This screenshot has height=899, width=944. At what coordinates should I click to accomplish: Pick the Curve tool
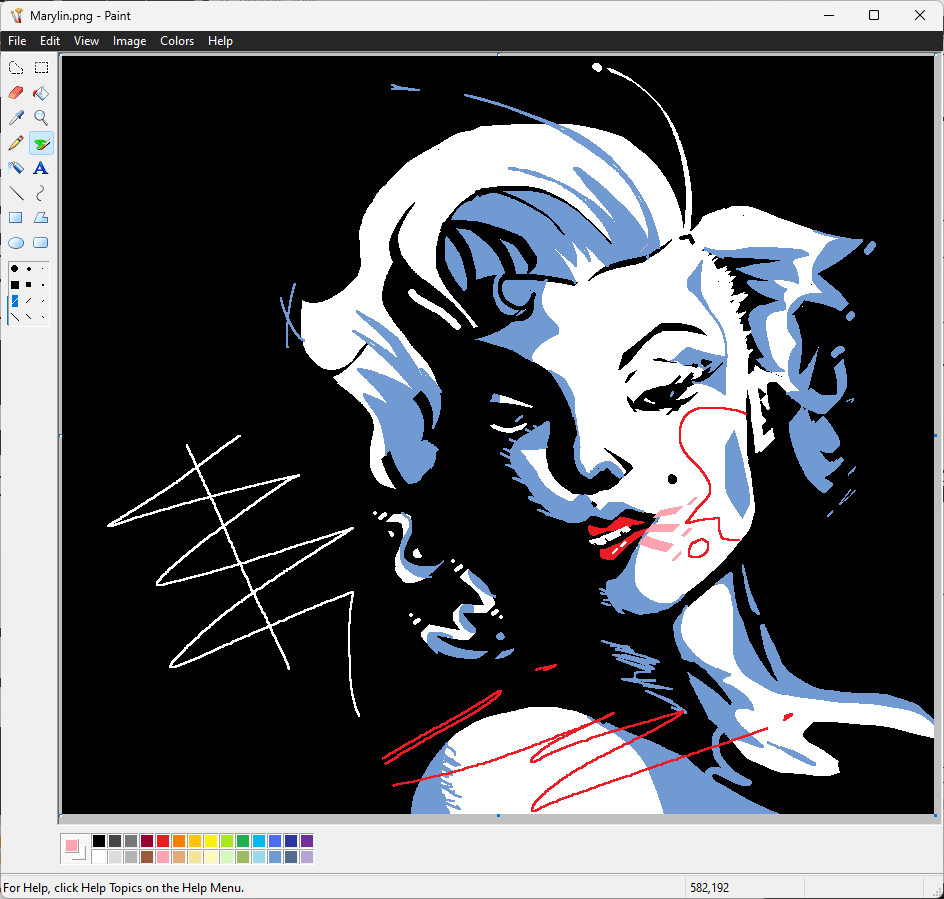[x=41, y=193]
